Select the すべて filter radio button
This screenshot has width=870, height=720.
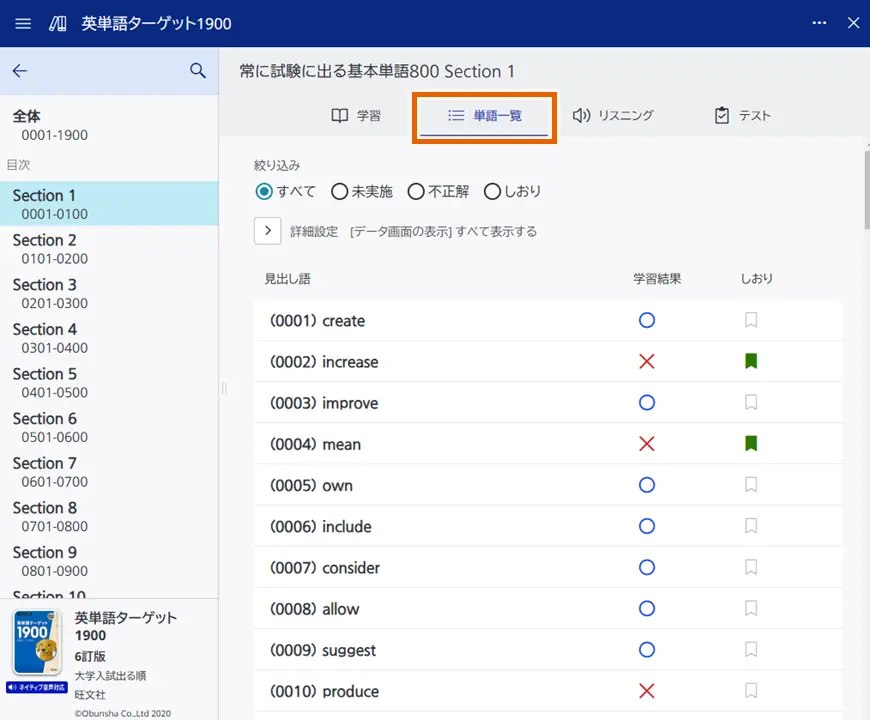coord(264,191)
